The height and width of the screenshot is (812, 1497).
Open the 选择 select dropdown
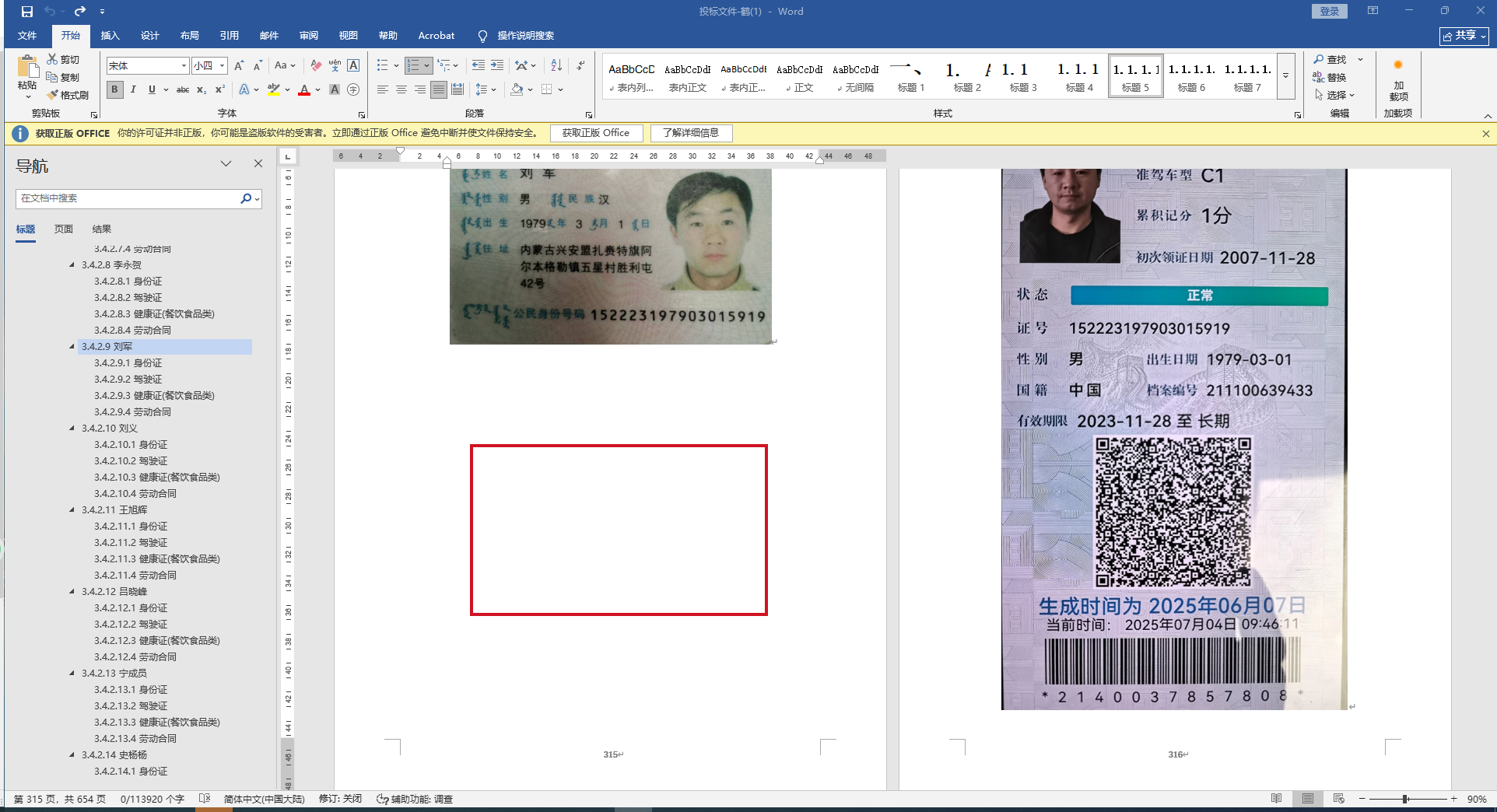click(1334, 95)
